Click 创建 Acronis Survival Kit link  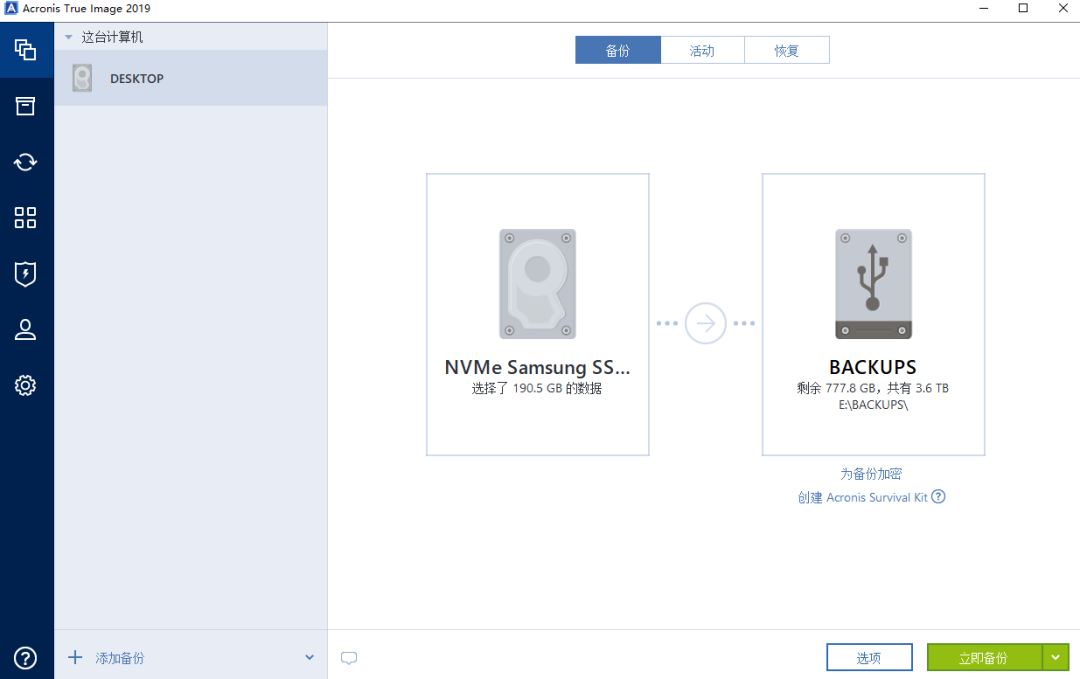tap(862, 497)
